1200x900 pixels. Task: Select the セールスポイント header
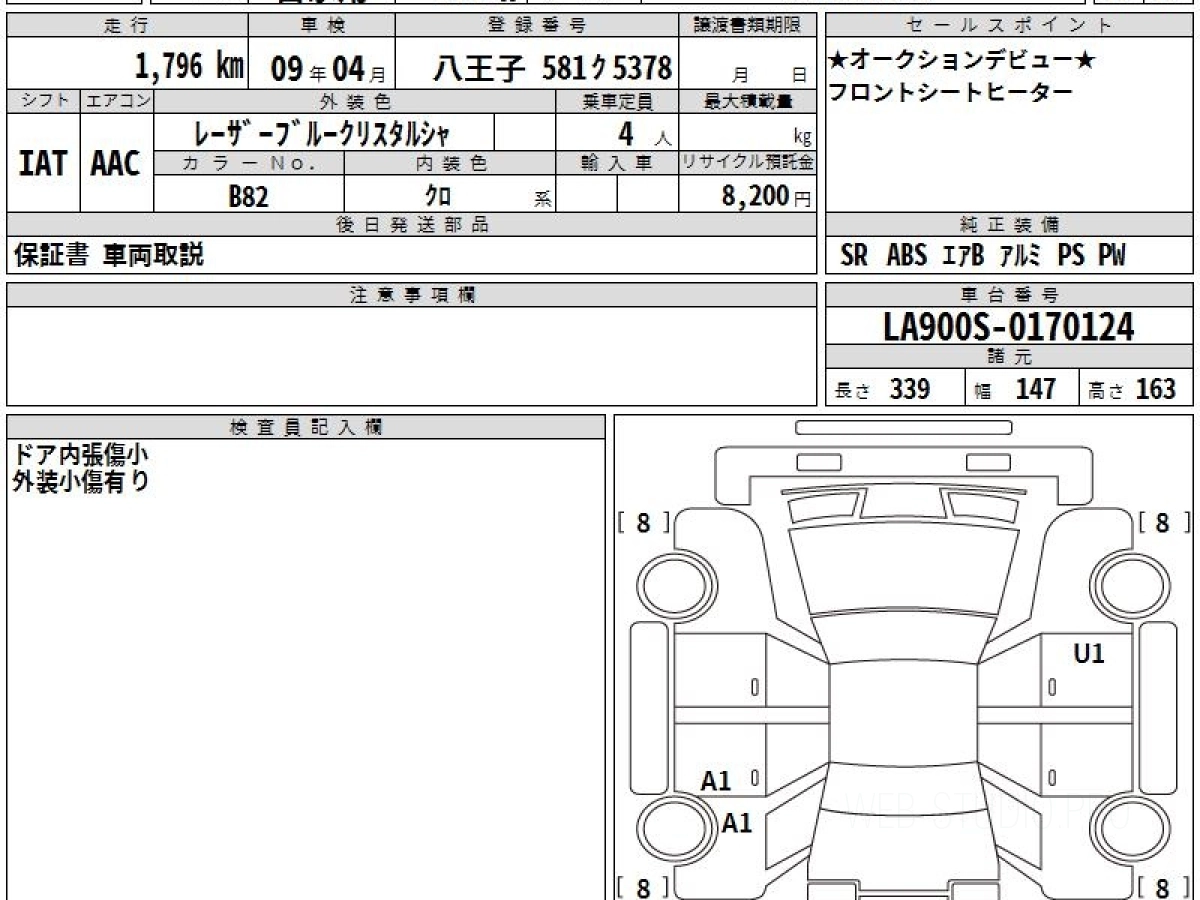coord(1009,25)
